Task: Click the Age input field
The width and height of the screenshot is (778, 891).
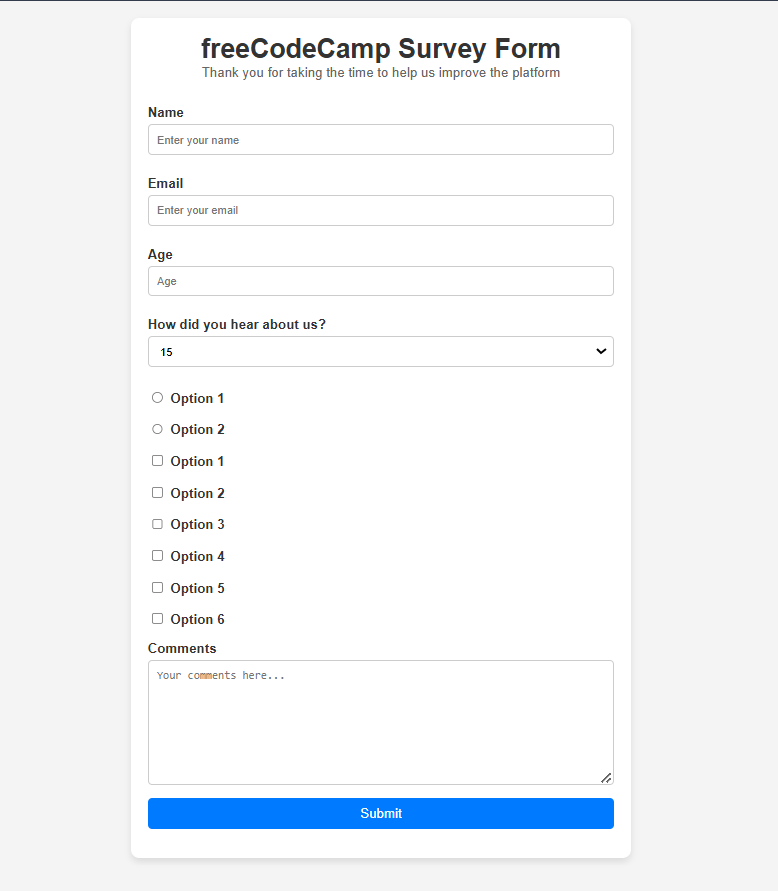Action: point(380,281)
